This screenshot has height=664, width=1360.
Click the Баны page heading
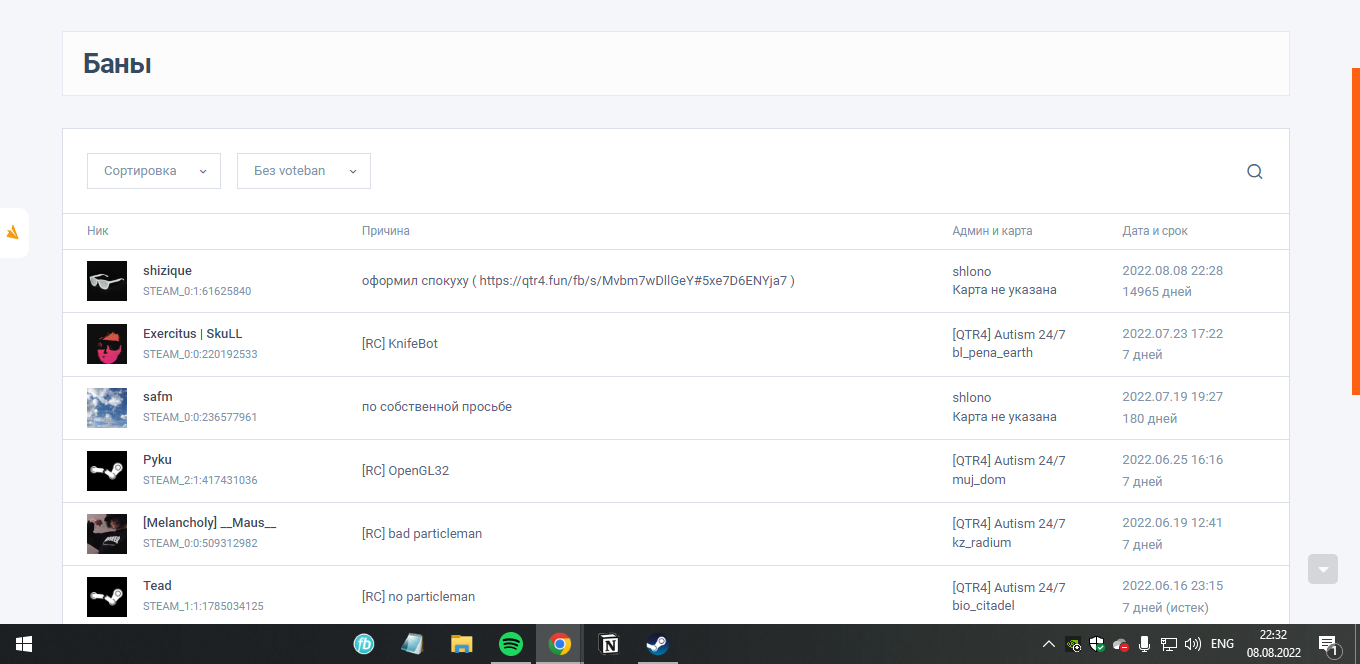(117, 64)
